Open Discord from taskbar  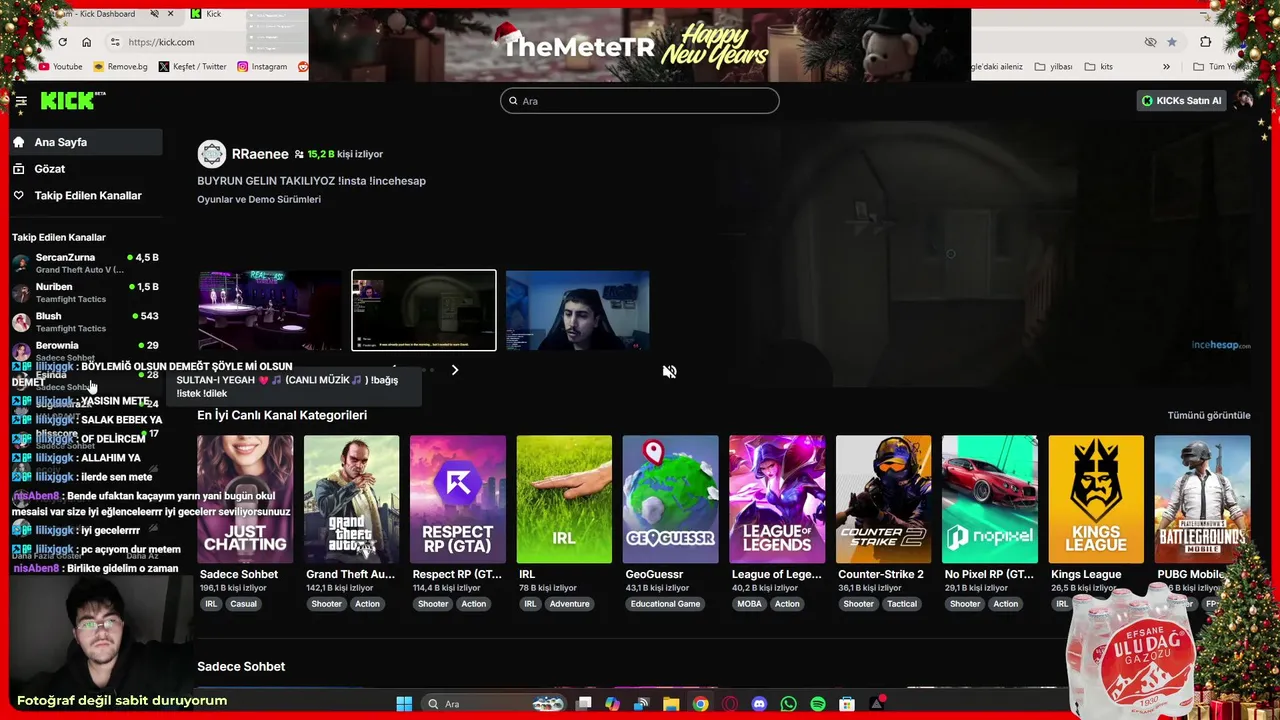pos(759,704)
